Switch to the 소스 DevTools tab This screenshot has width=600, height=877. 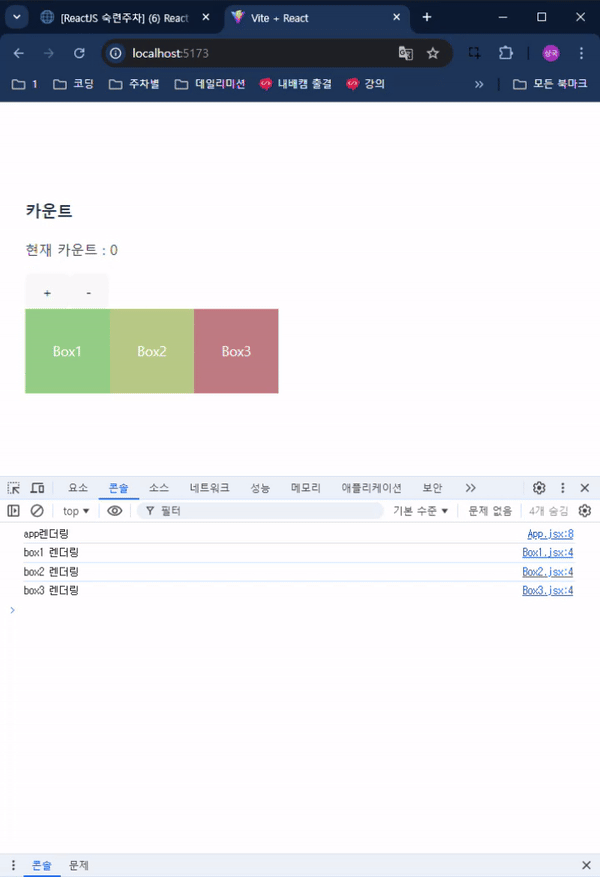tap(159, 488)
